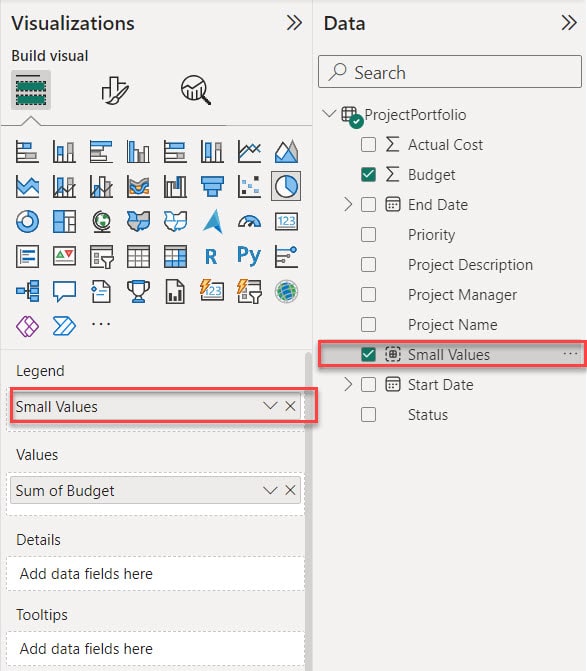The width and height of the screenshot is (587, 671).
Task: Select the decomposition tree visual
Action: [x=27, y=291]
